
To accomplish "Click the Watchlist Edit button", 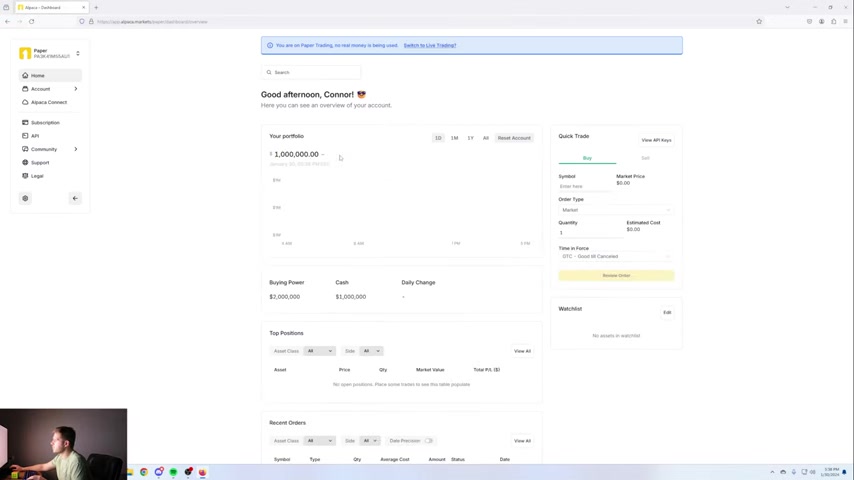I will click(x=667, y=312).
